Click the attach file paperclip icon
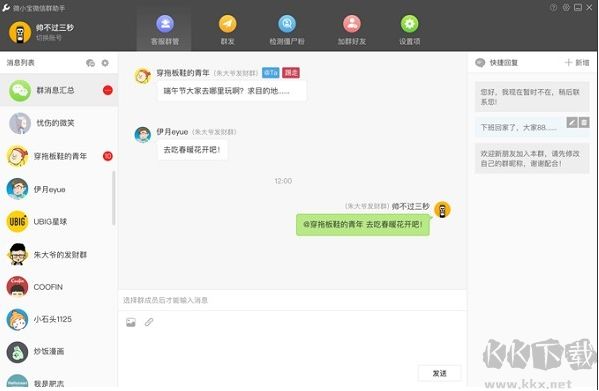The width and height of the screenshot is (599, 391). coord(149,322)
